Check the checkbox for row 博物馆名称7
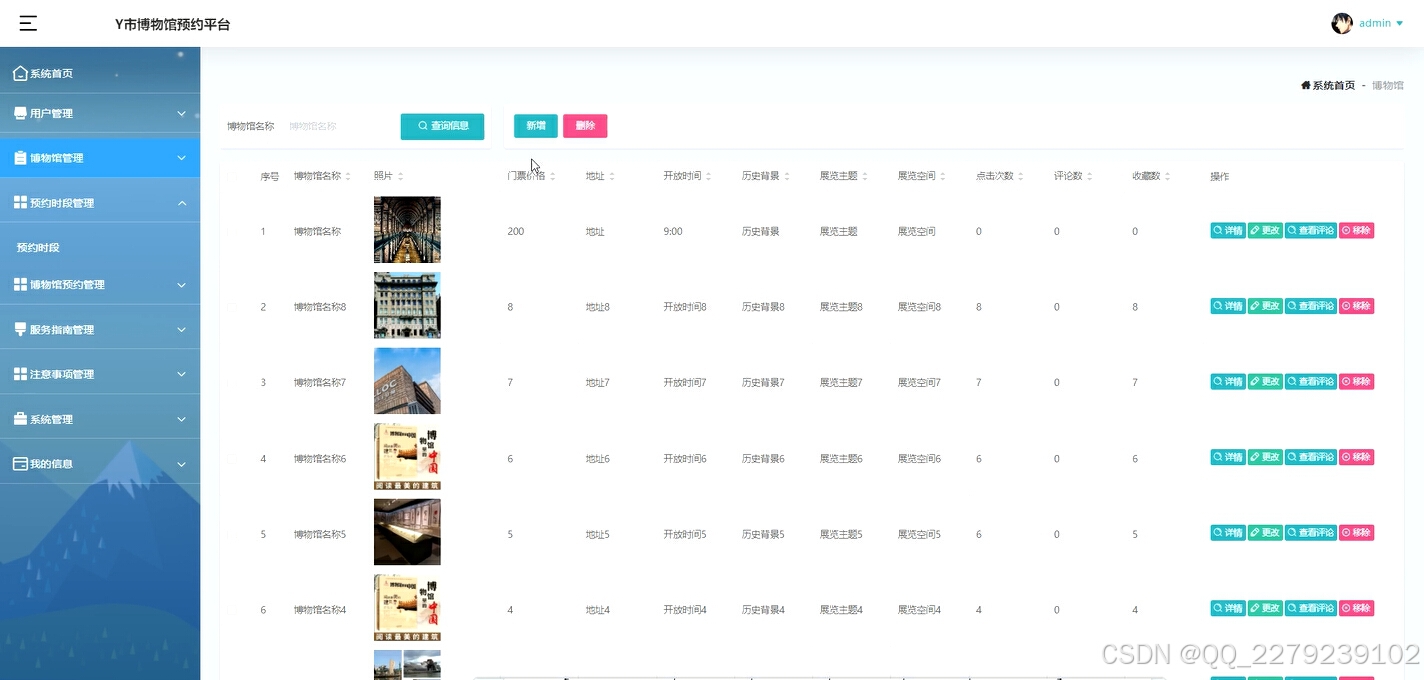 click(x=232, y=383)
